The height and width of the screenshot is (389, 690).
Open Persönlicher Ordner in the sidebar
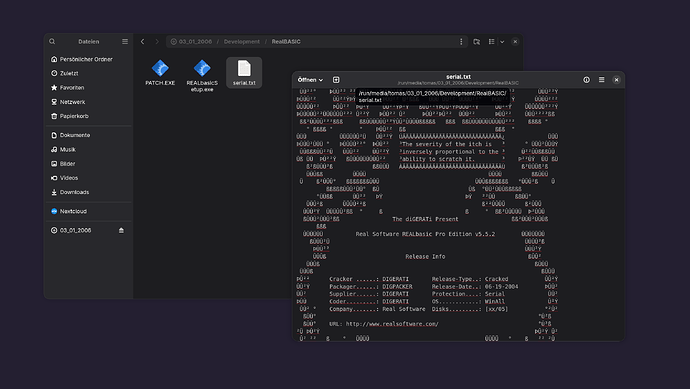[x=88, y=59]
